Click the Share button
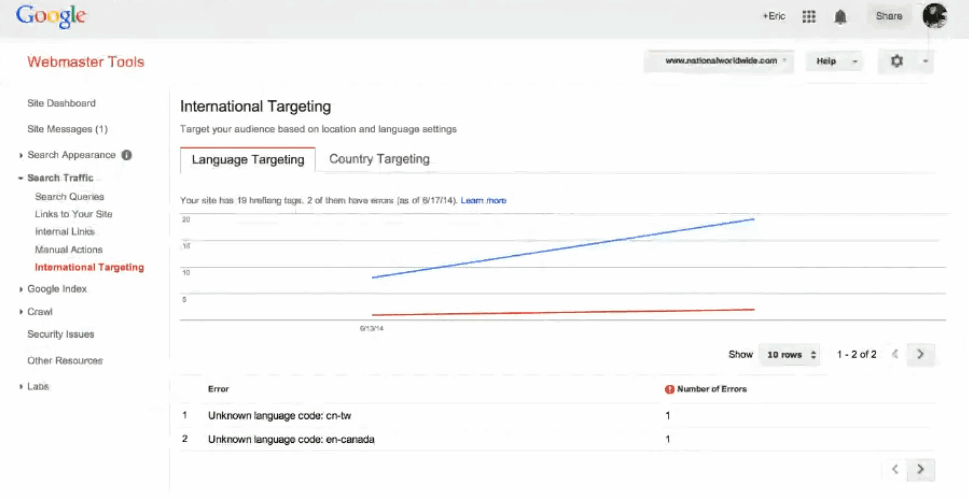Image resolution: width=969 pixels, height=498 pixels. point(888,16)
